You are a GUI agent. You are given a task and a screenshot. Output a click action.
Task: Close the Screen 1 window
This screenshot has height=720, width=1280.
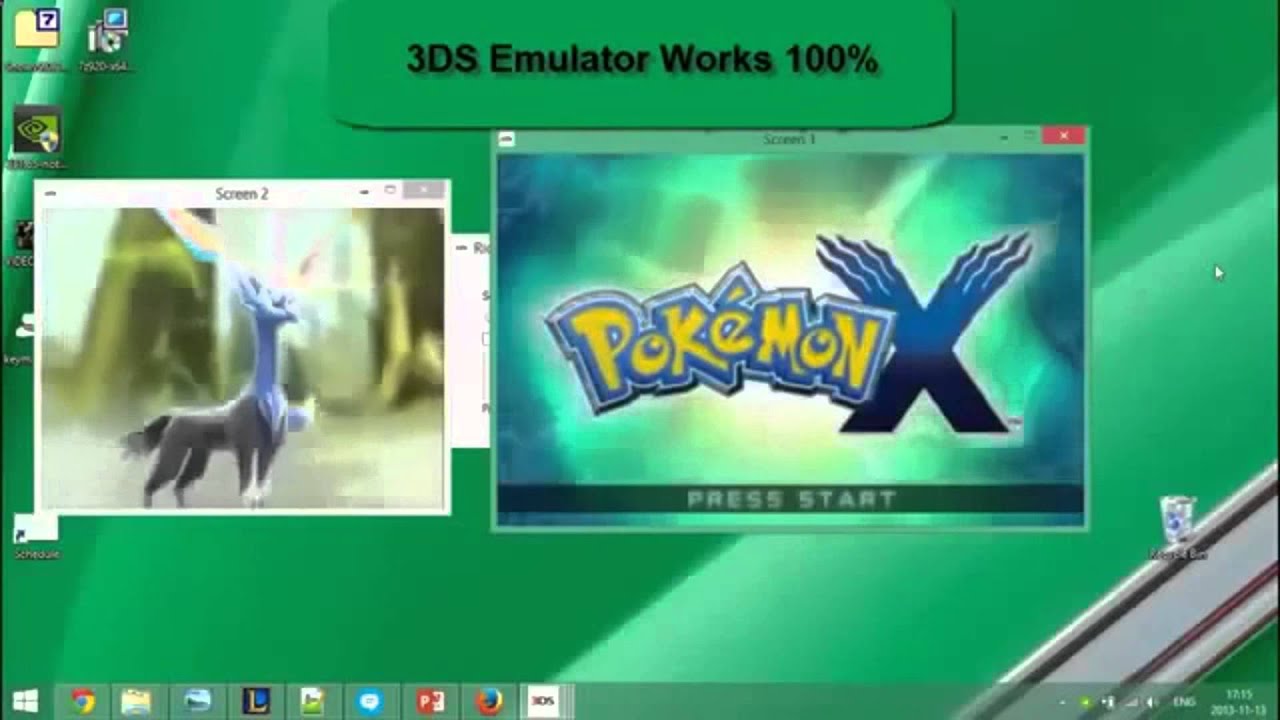click(x=1063, y=136)
